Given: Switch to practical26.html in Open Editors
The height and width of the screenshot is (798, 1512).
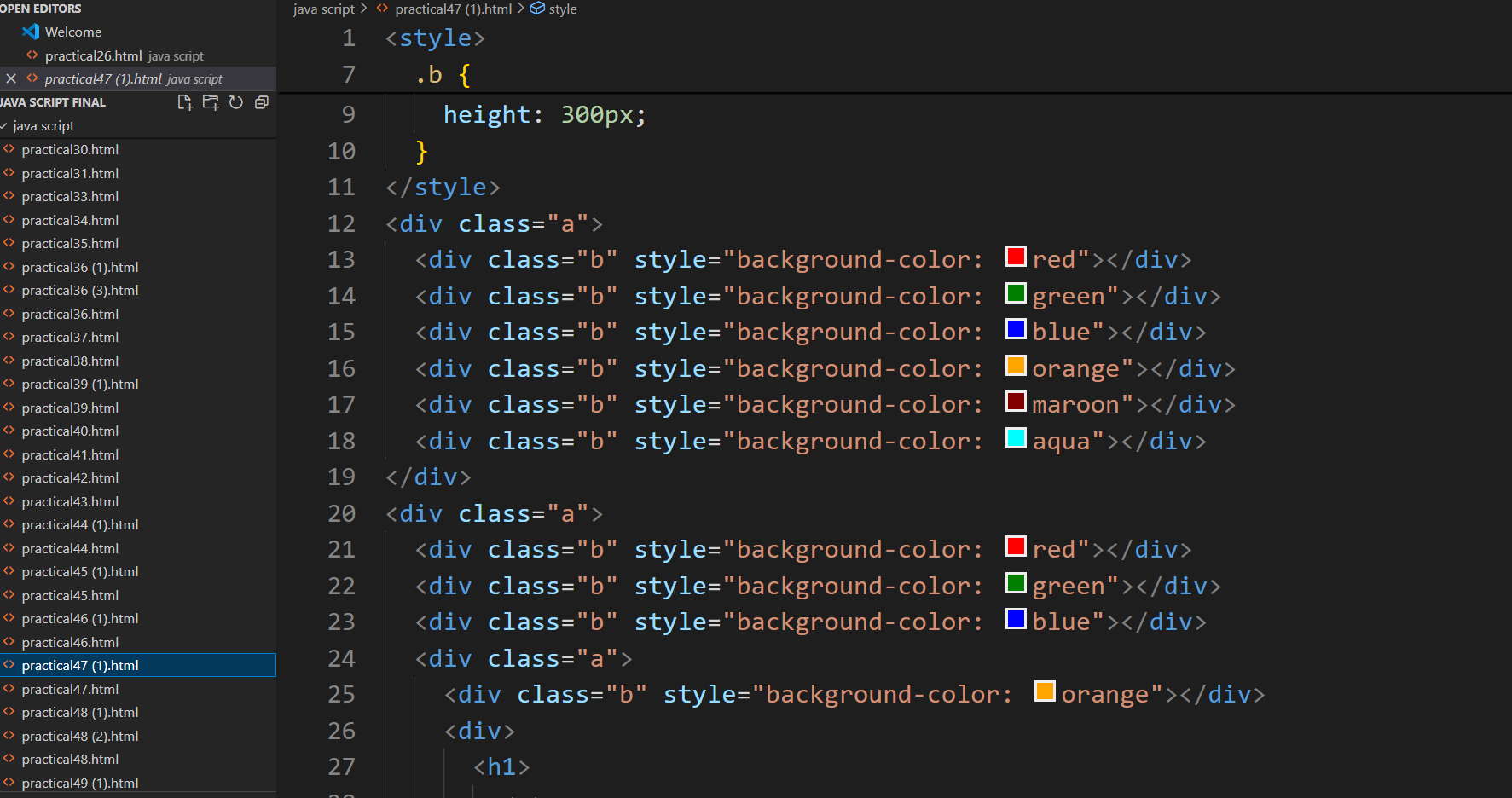Looking at the screenshot, I should pos(93,55).
